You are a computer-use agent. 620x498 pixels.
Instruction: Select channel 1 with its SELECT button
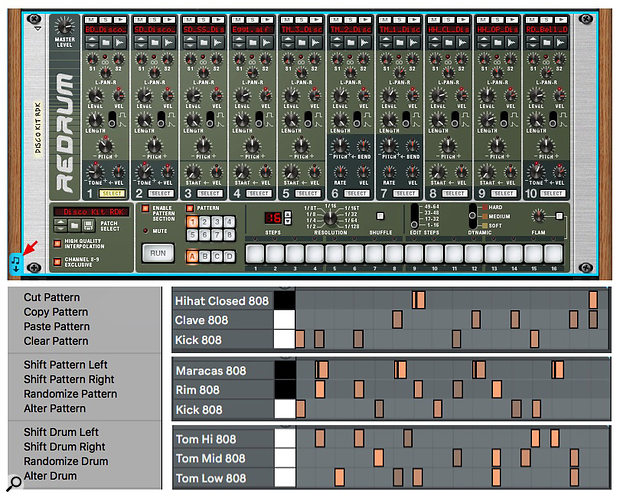(112, 193)
